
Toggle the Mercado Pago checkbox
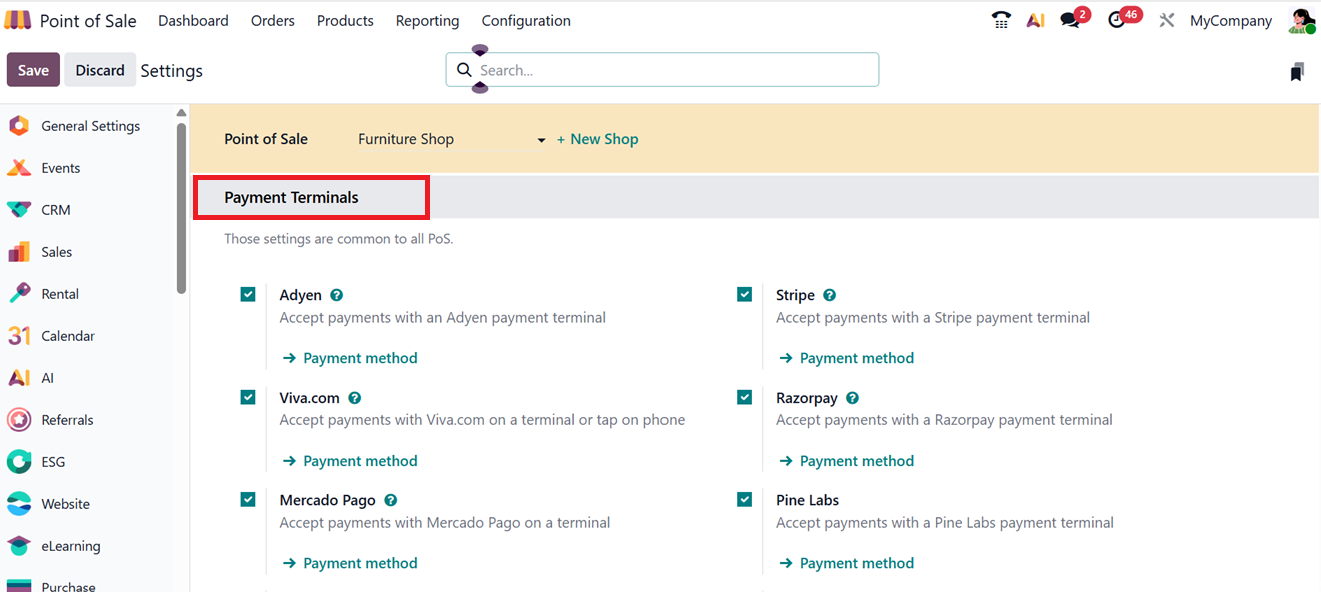(248, 499)
